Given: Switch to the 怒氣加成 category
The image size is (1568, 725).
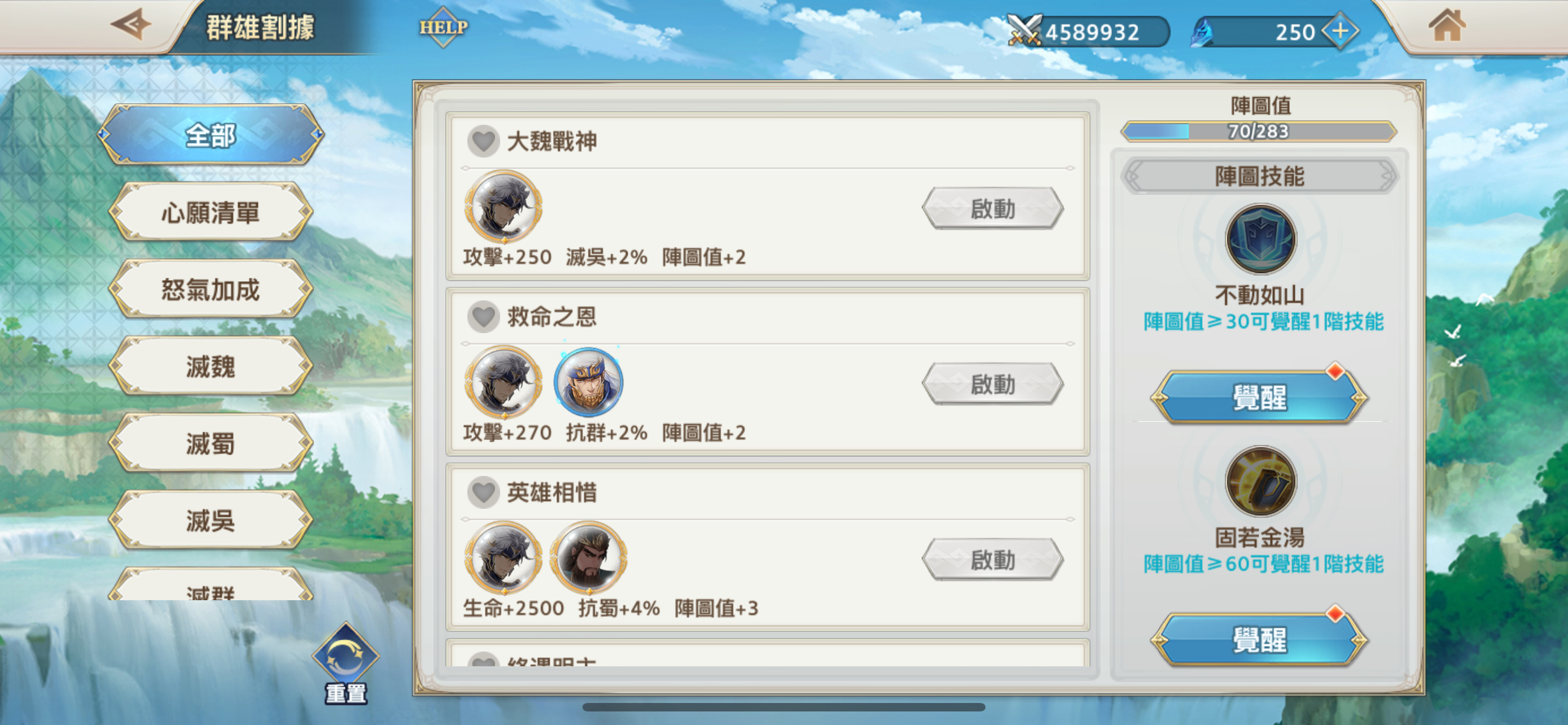Looking at the screenshot, I should (211, 289).
